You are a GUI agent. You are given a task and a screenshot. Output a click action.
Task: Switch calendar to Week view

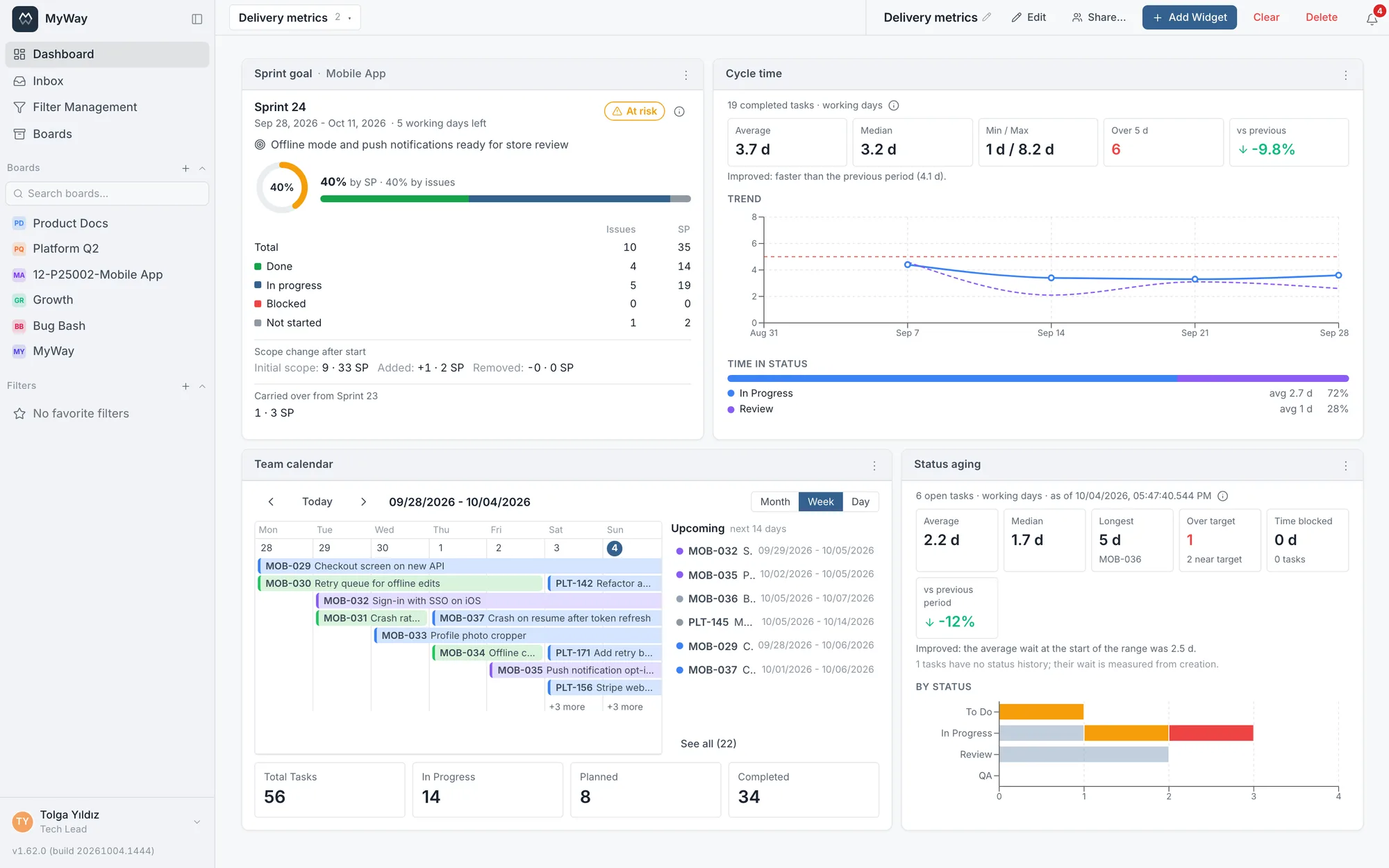click(820, 501)
